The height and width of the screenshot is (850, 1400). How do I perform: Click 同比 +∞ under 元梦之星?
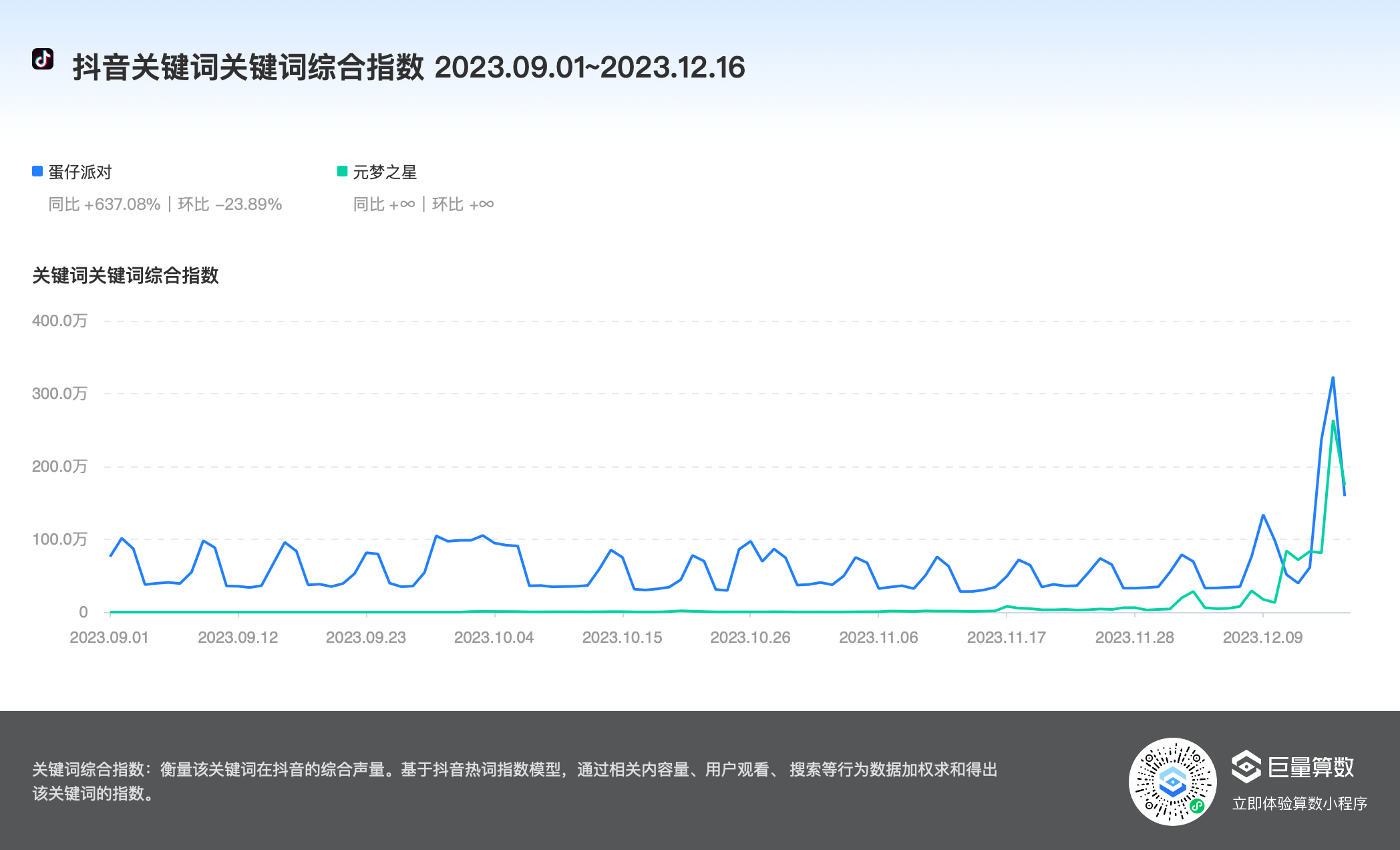tap(384, 204)
